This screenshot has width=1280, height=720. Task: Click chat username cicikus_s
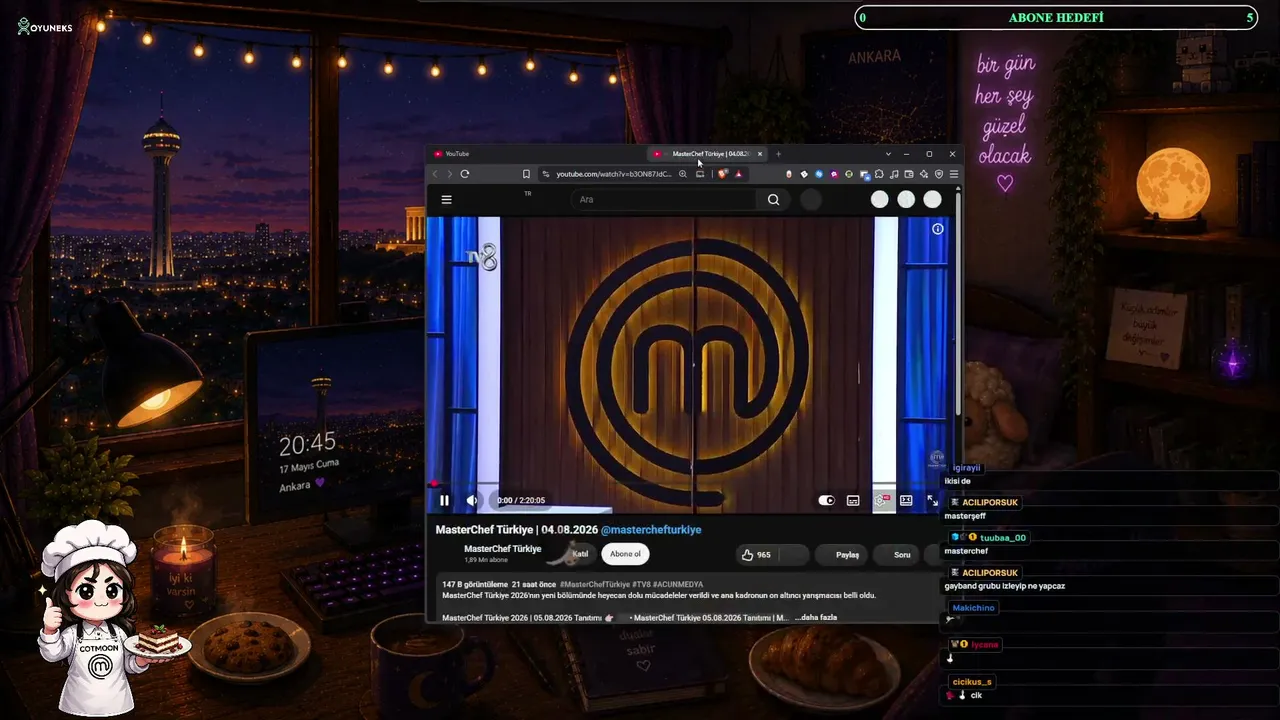(972, 682)
